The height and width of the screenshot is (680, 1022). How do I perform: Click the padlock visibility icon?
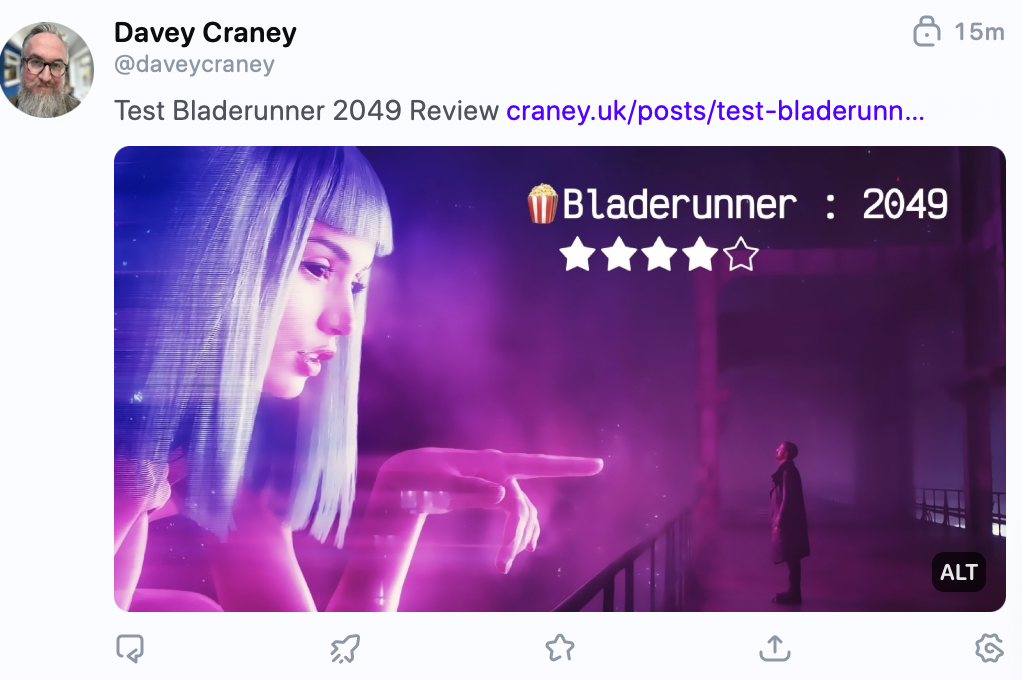(926, 31)
